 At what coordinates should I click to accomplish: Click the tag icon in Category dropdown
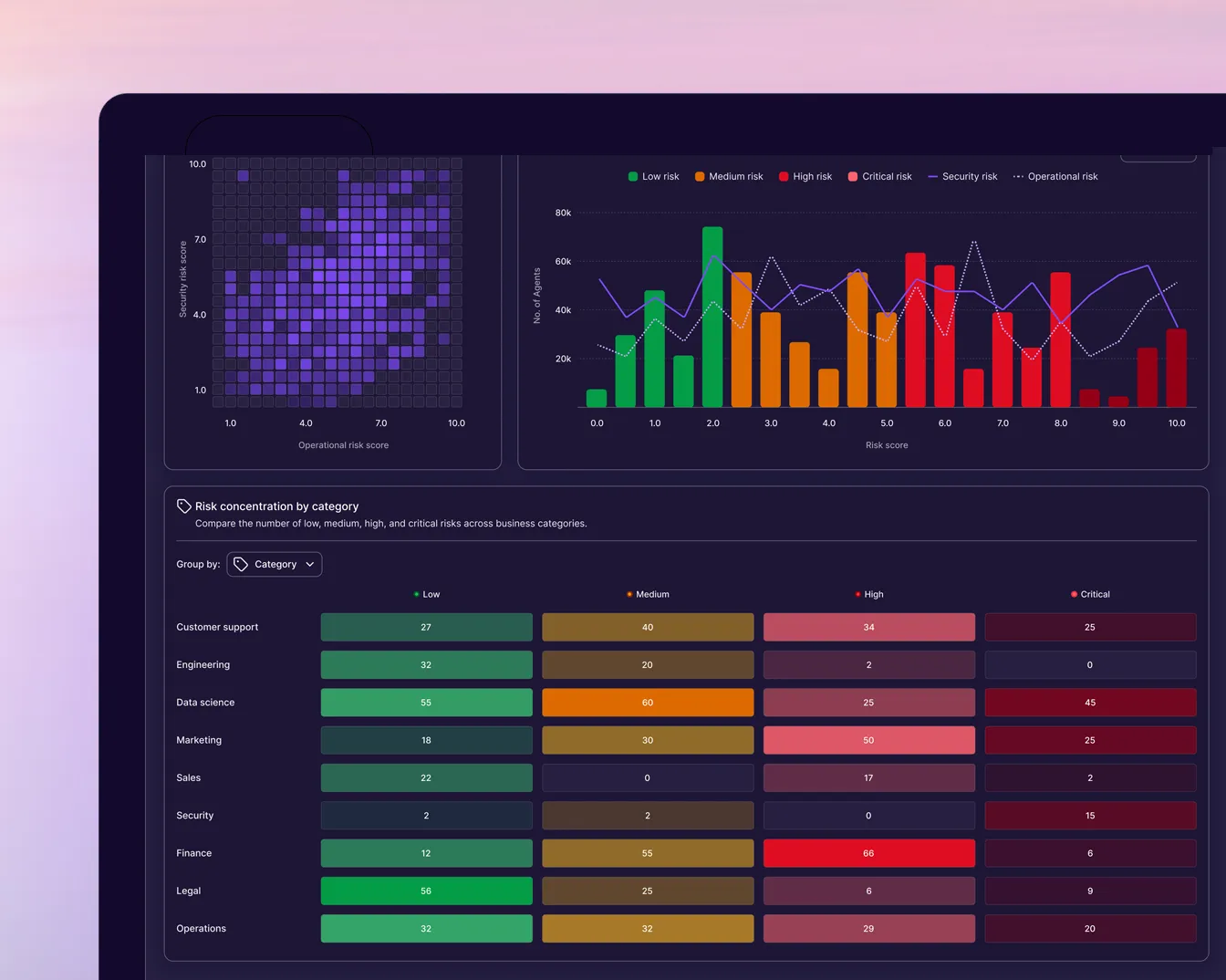[241, 564]
